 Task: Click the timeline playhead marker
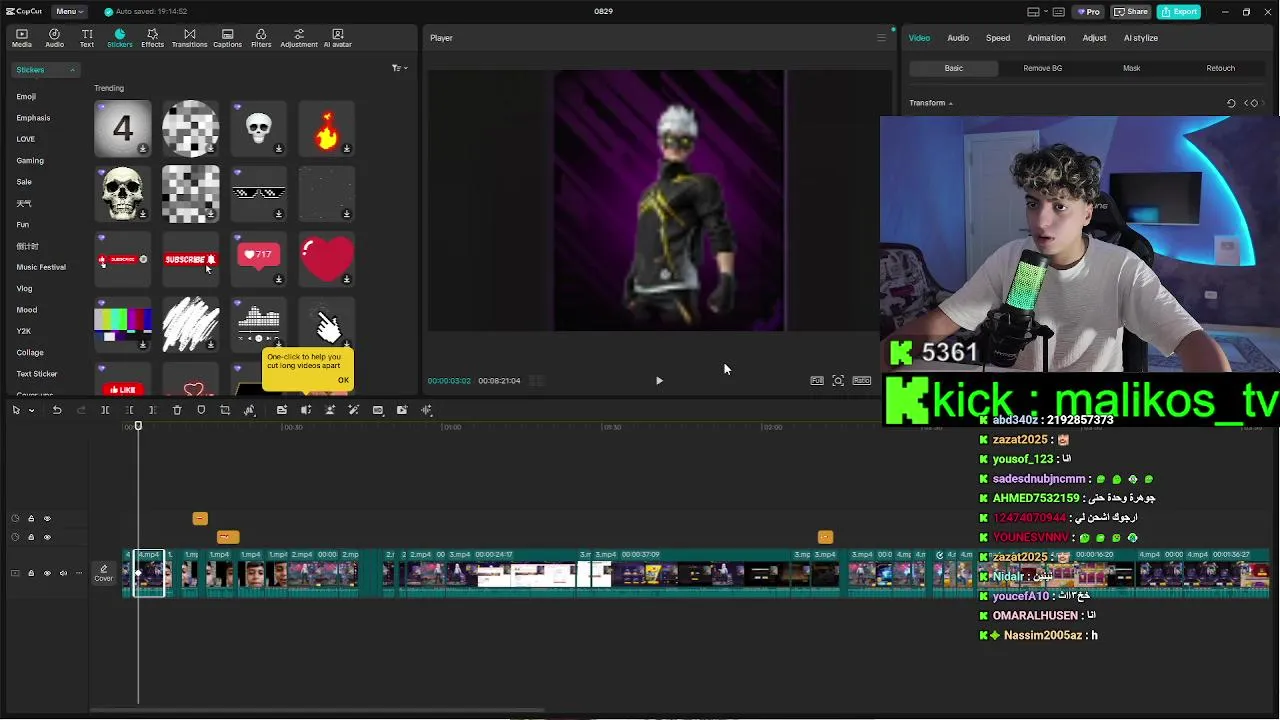click(x=139, y=427)
